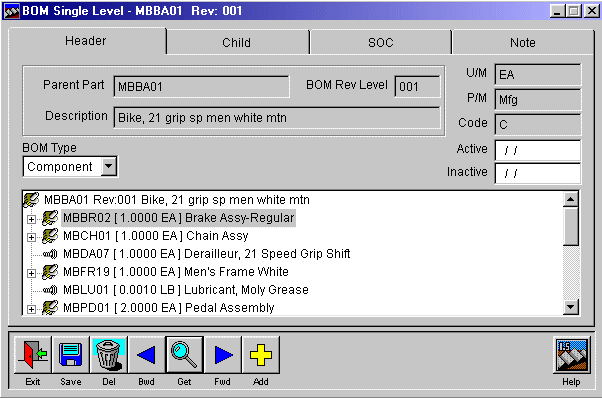Select tree row MBFR19 Men's Frame White
Screen dimensions: 602x398
175,272
